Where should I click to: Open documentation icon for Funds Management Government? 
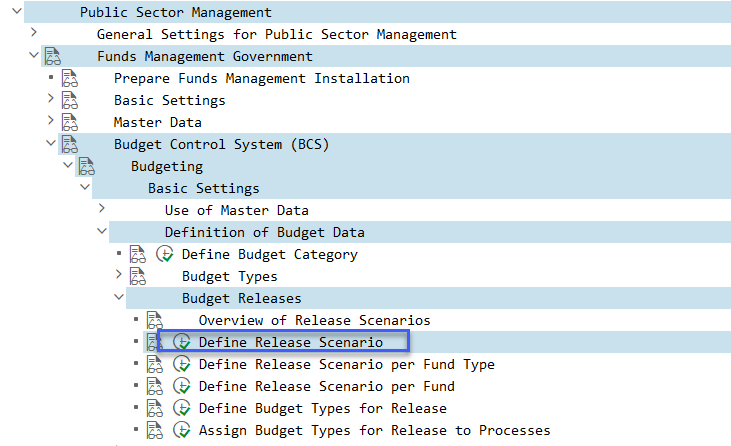click(53, 56)
